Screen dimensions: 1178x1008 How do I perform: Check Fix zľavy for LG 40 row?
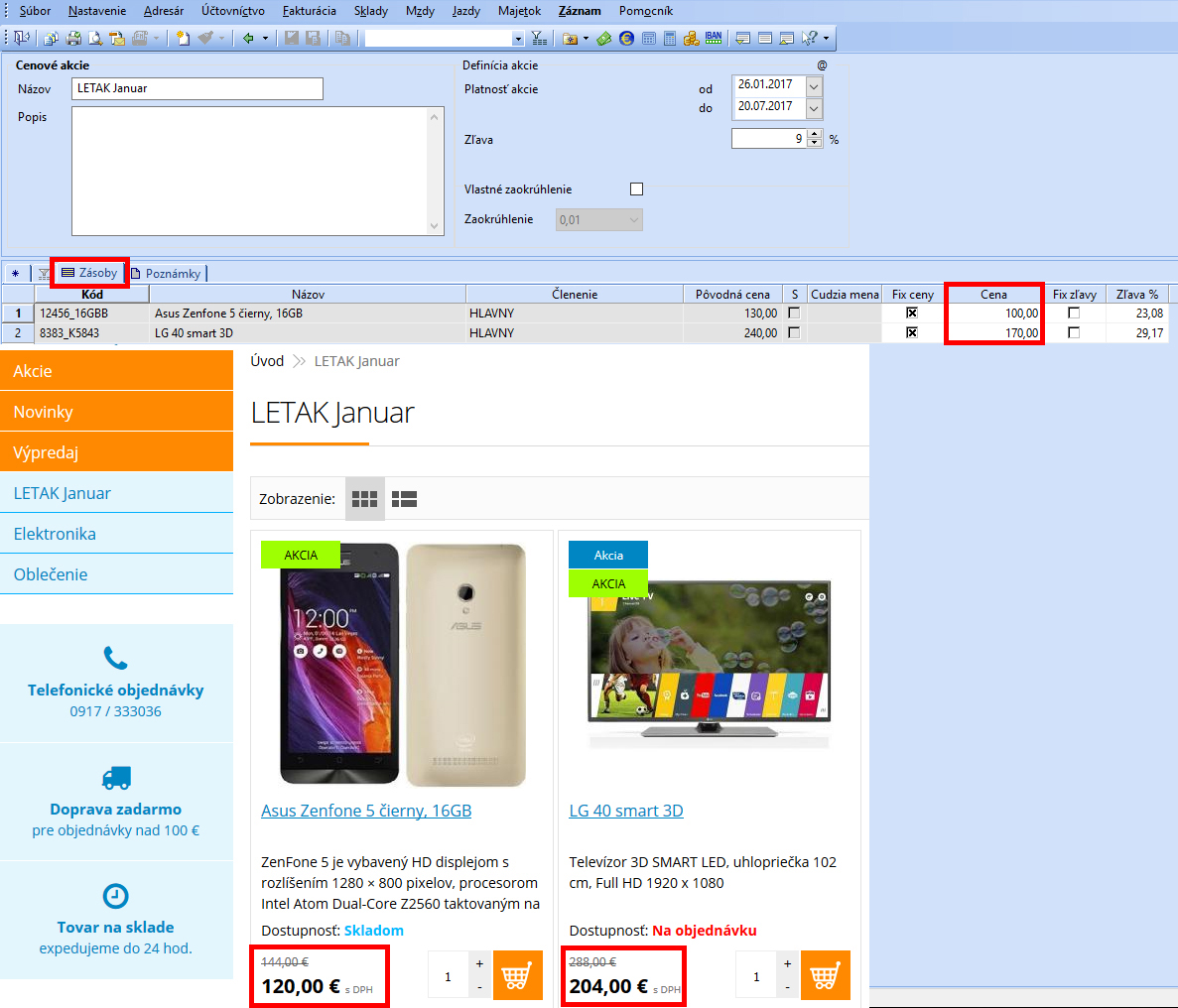pyautogui.click(x=1075, y=332)
